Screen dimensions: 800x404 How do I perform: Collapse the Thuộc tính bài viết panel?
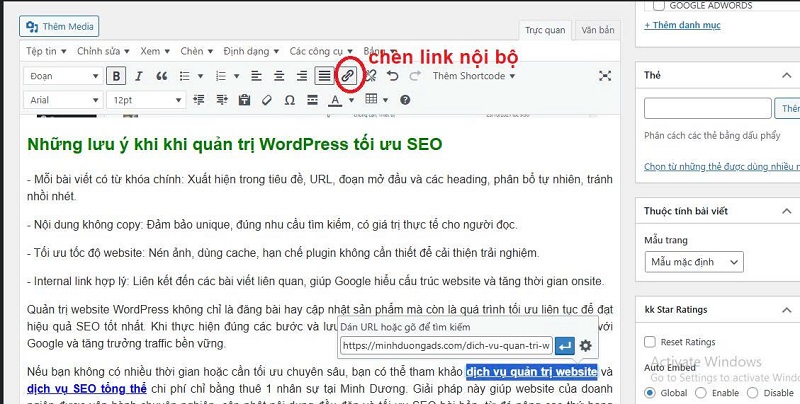click(786, 211)
